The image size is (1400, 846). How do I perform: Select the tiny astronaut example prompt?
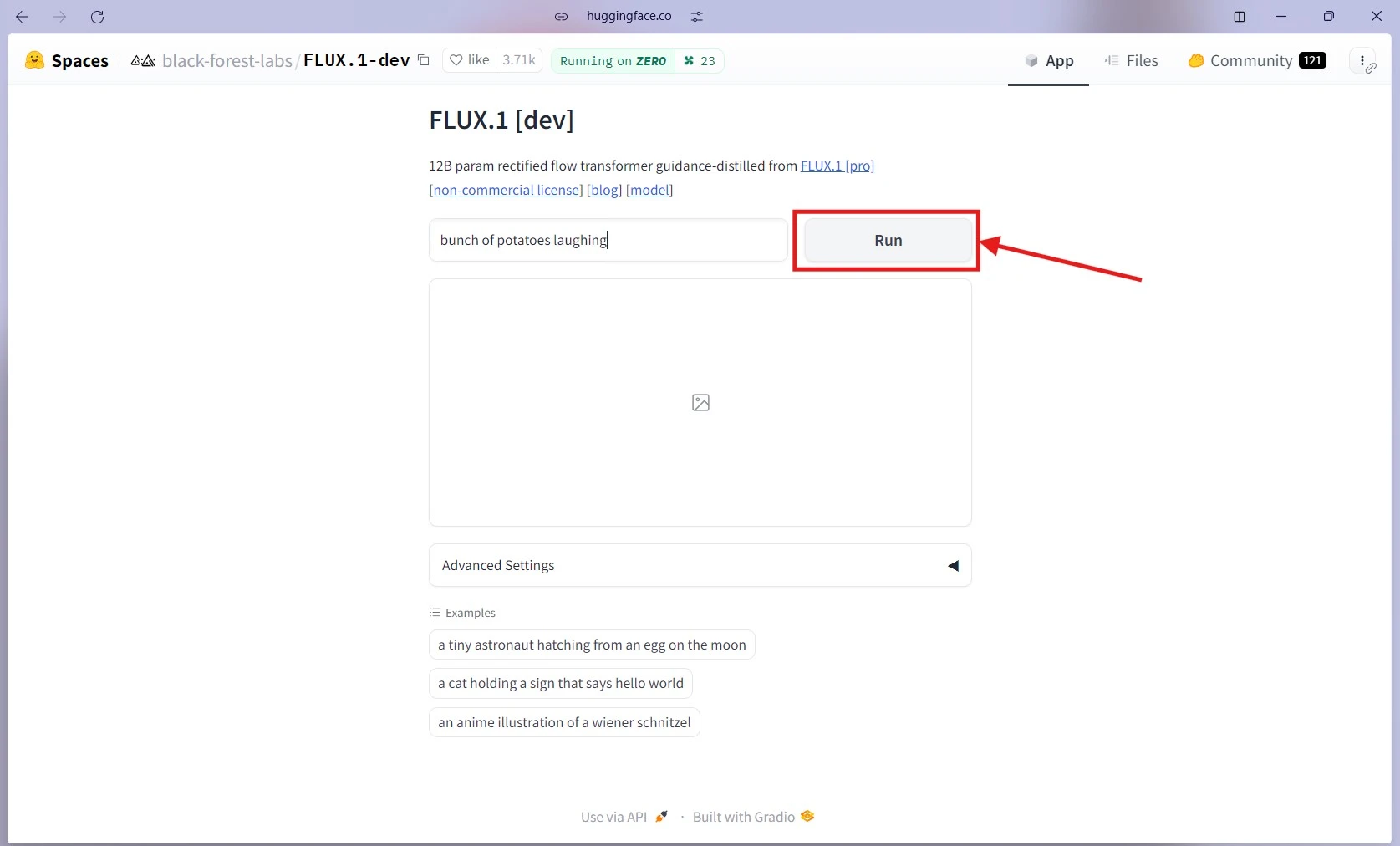(592, 645)
